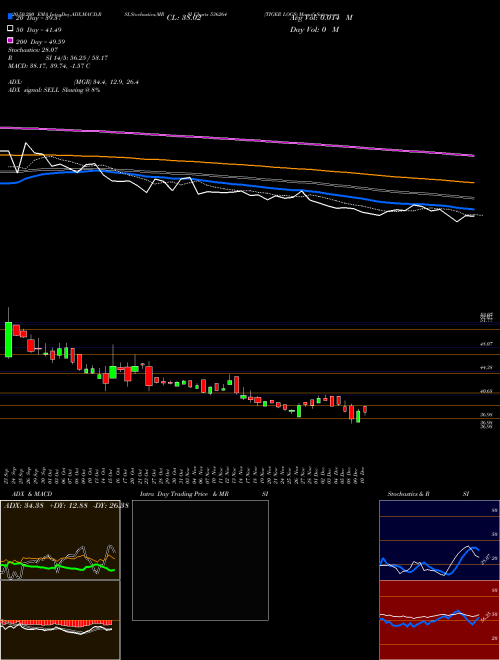Open the ADX indicator sub-chart

pos(60,540)
